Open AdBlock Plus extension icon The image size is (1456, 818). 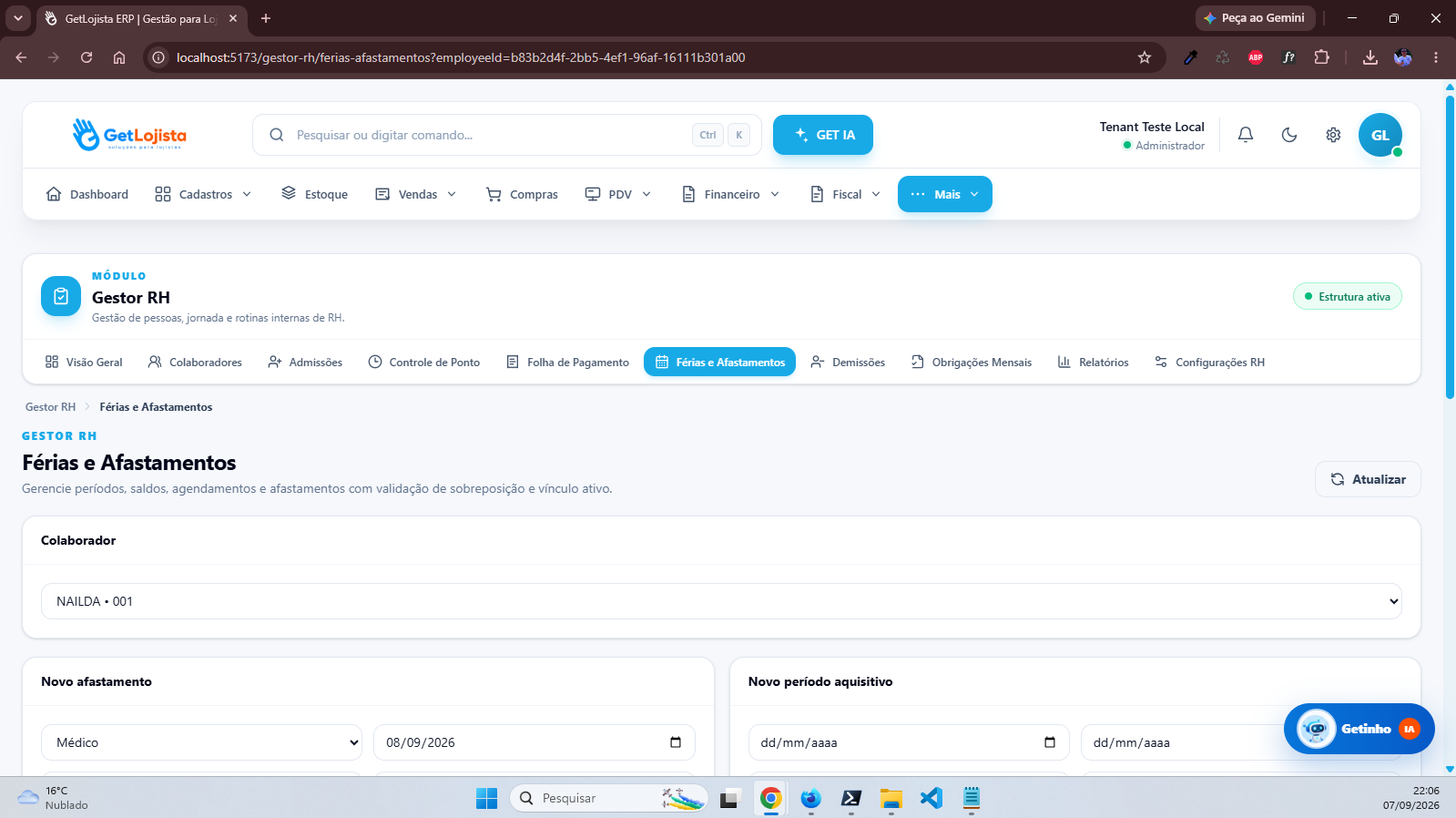pos(1256,57)
